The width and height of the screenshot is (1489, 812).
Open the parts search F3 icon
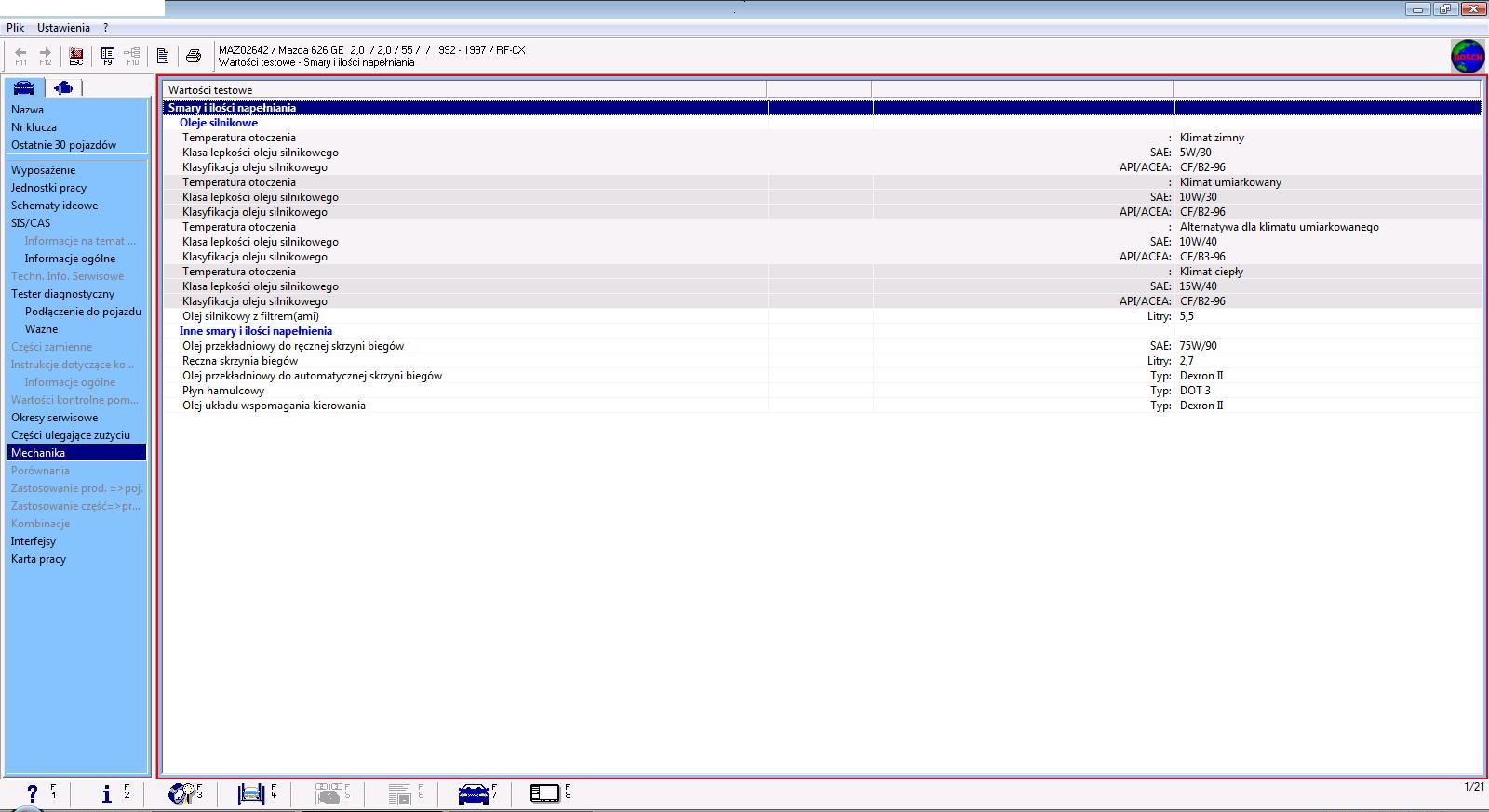181,793
